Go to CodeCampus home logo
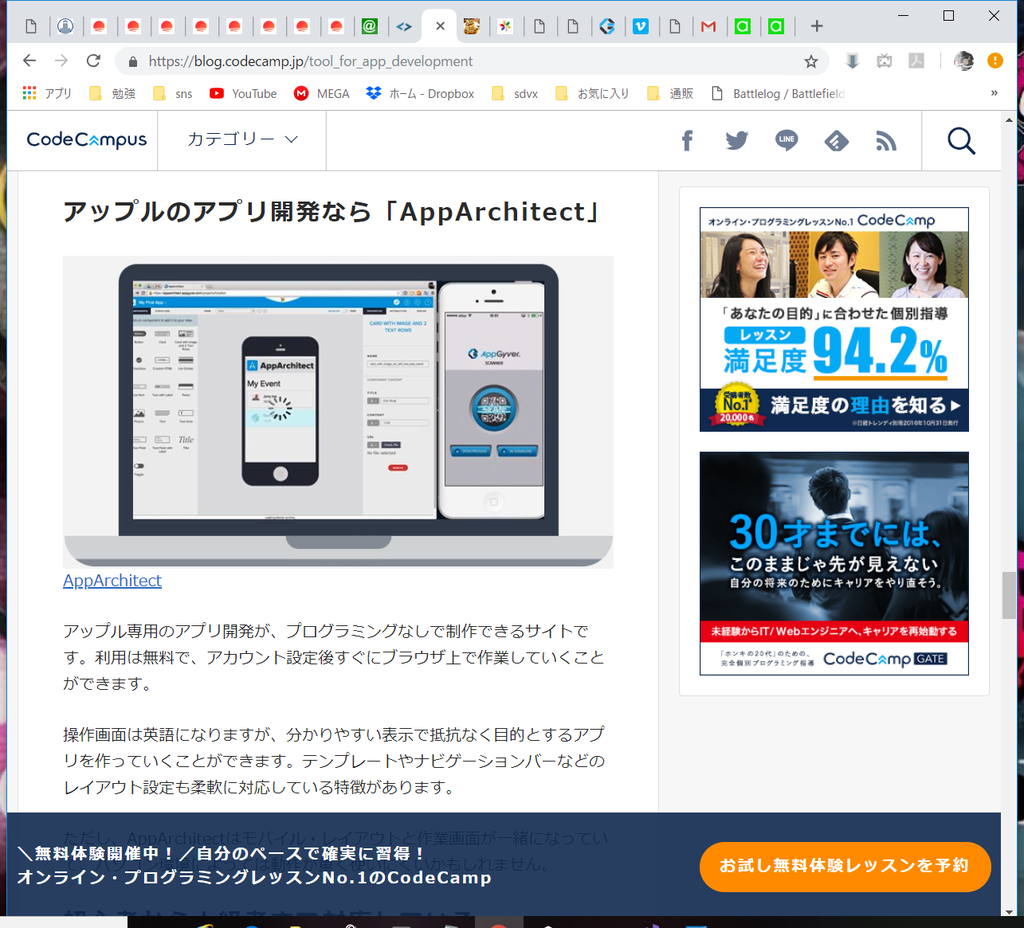Screen dimensions: 1024x928 (87, 140)
